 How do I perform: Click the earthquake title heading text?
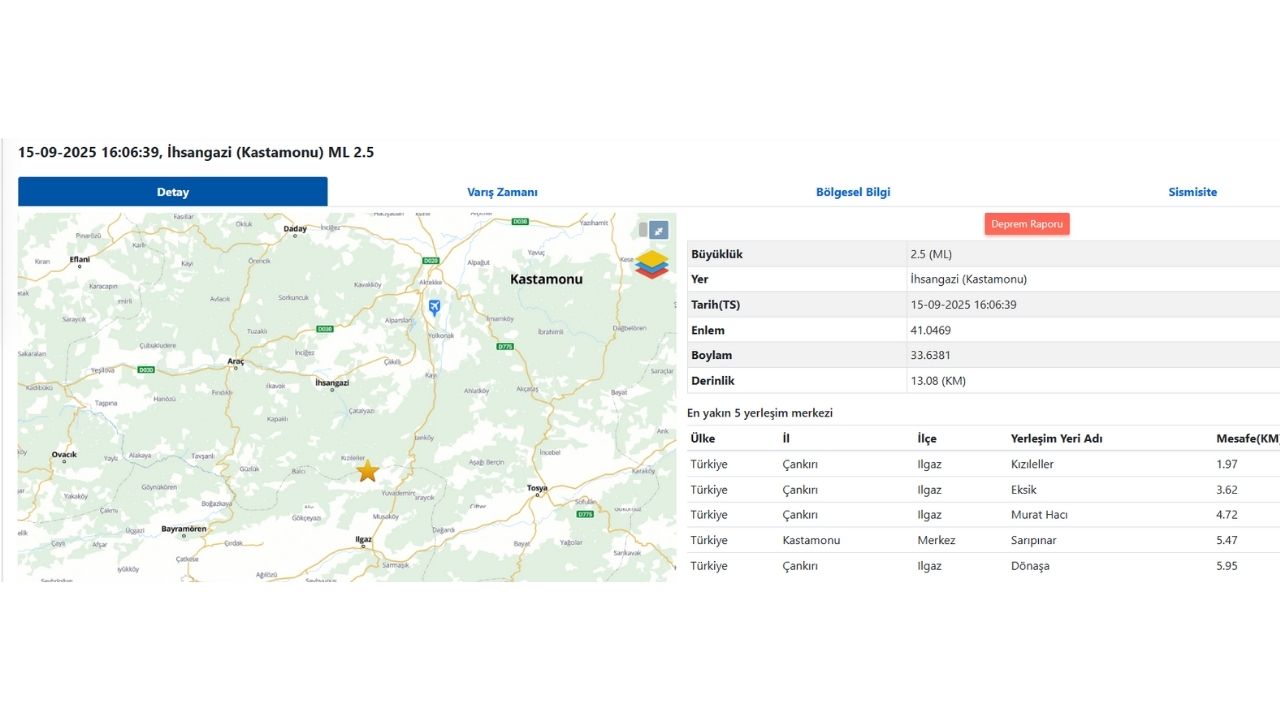(x=196, y=152)
